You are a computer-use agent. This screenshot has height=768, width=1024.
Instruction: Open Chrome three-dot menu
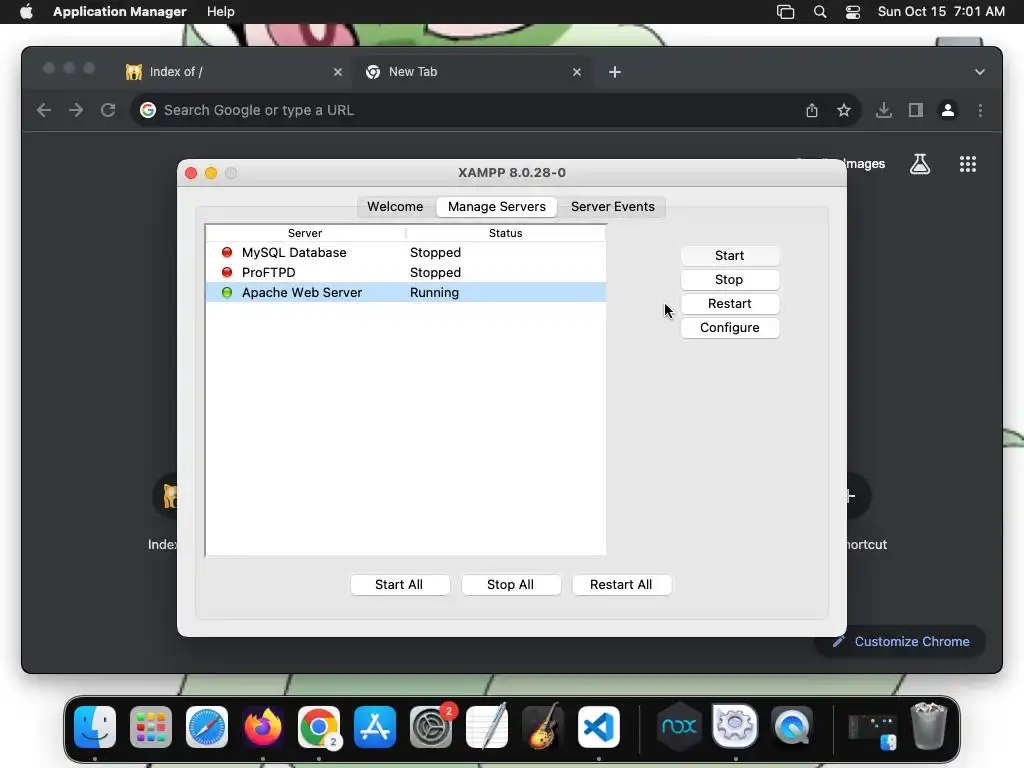point(980,110)
